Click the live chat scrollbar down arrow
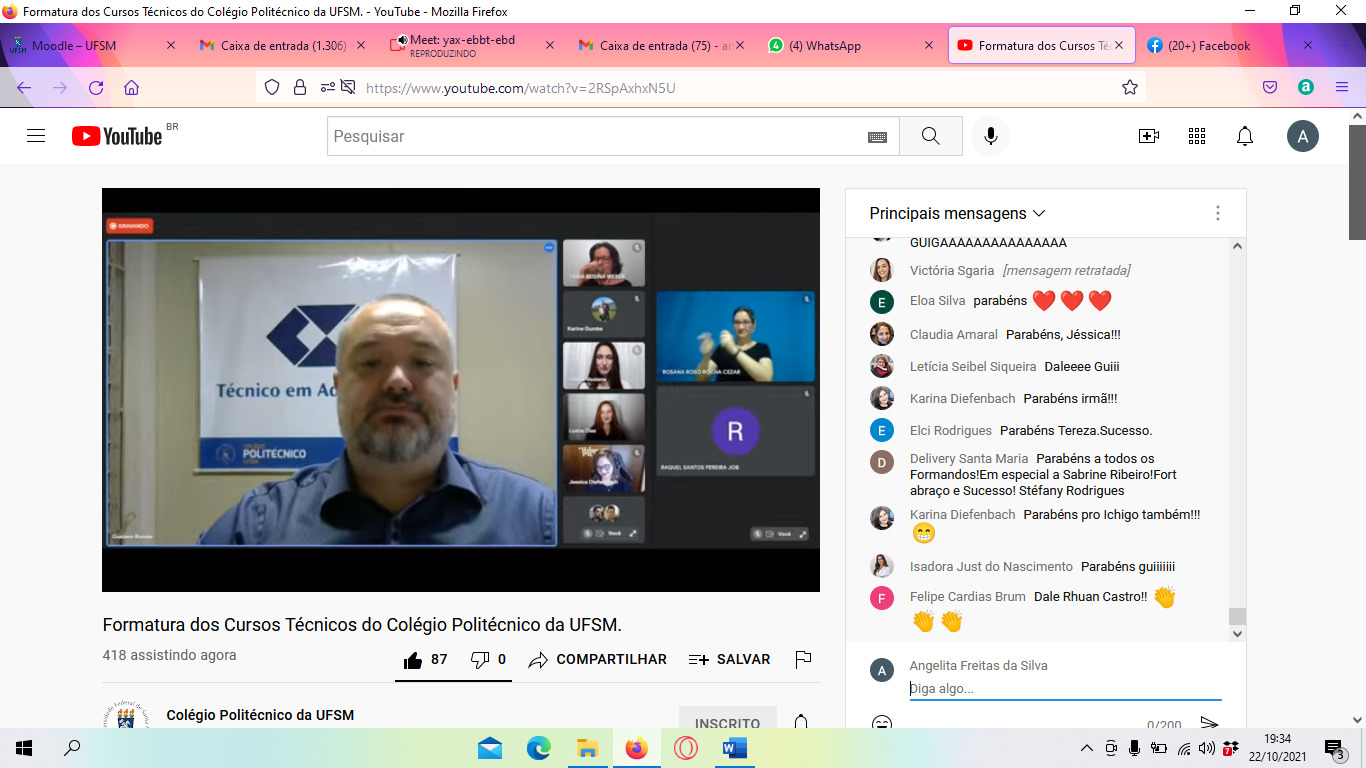The image size is (1366, 768). coord(1237,633)
